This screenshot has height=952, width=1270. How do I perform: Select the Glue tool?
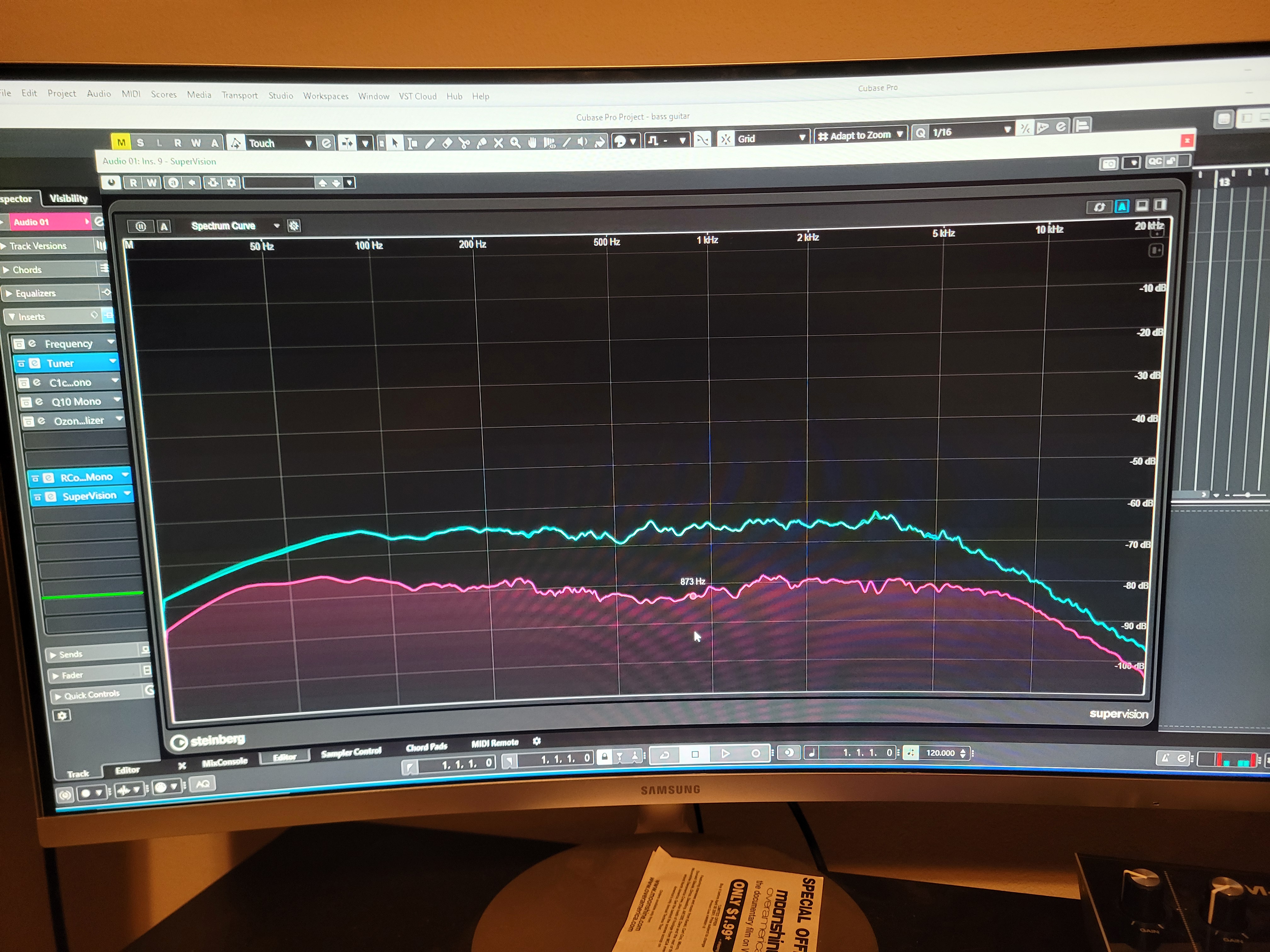[x=481, y=142]
